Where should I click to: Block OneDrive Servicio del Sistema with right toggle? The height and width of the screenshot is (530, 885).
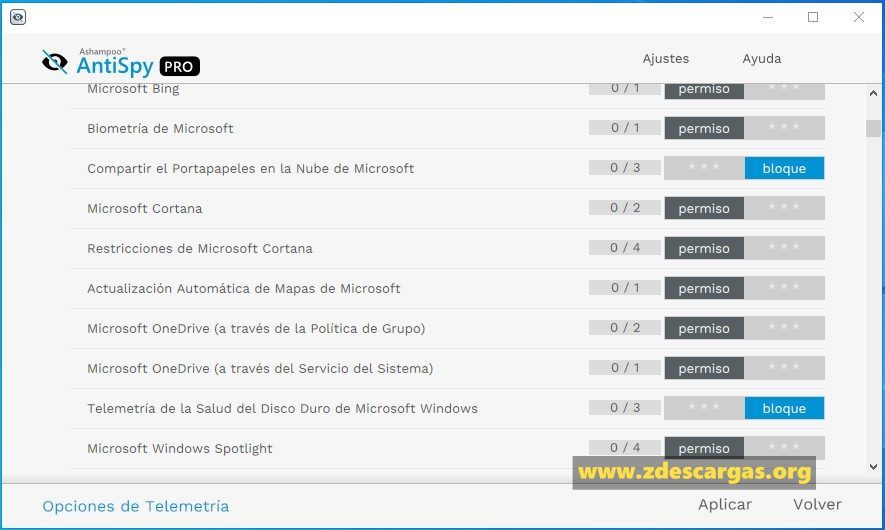tap(784, 369)
